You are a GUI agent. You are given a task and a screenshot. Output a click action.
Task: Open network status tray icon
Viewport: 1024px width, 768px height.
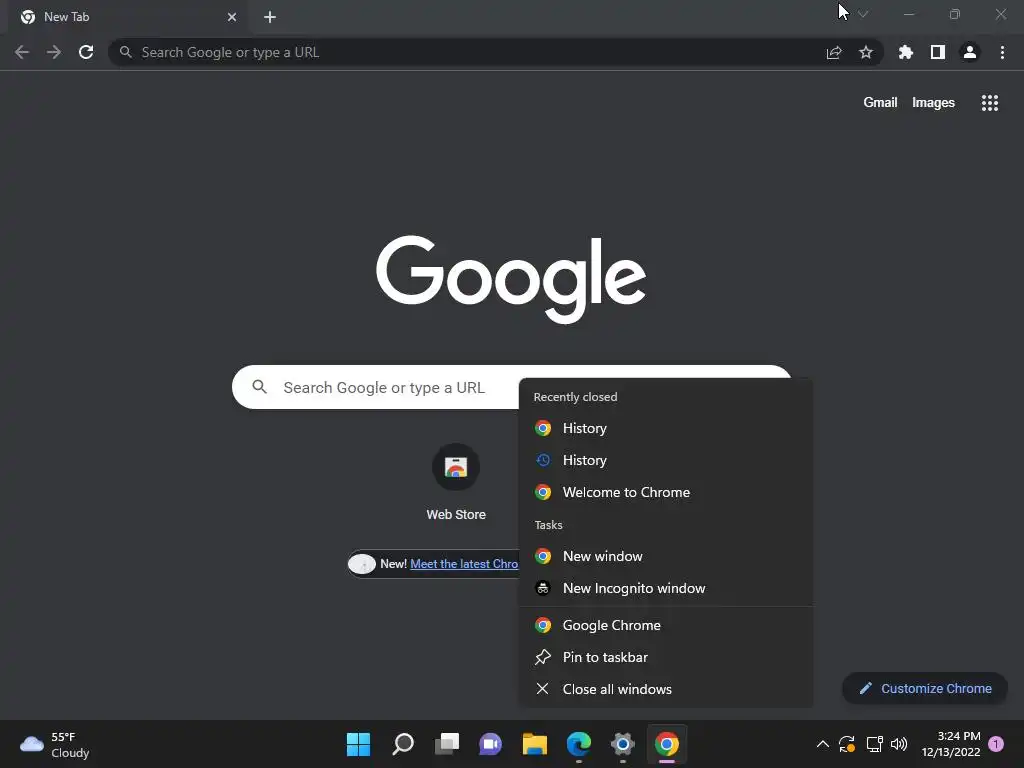tap(874, 744)
